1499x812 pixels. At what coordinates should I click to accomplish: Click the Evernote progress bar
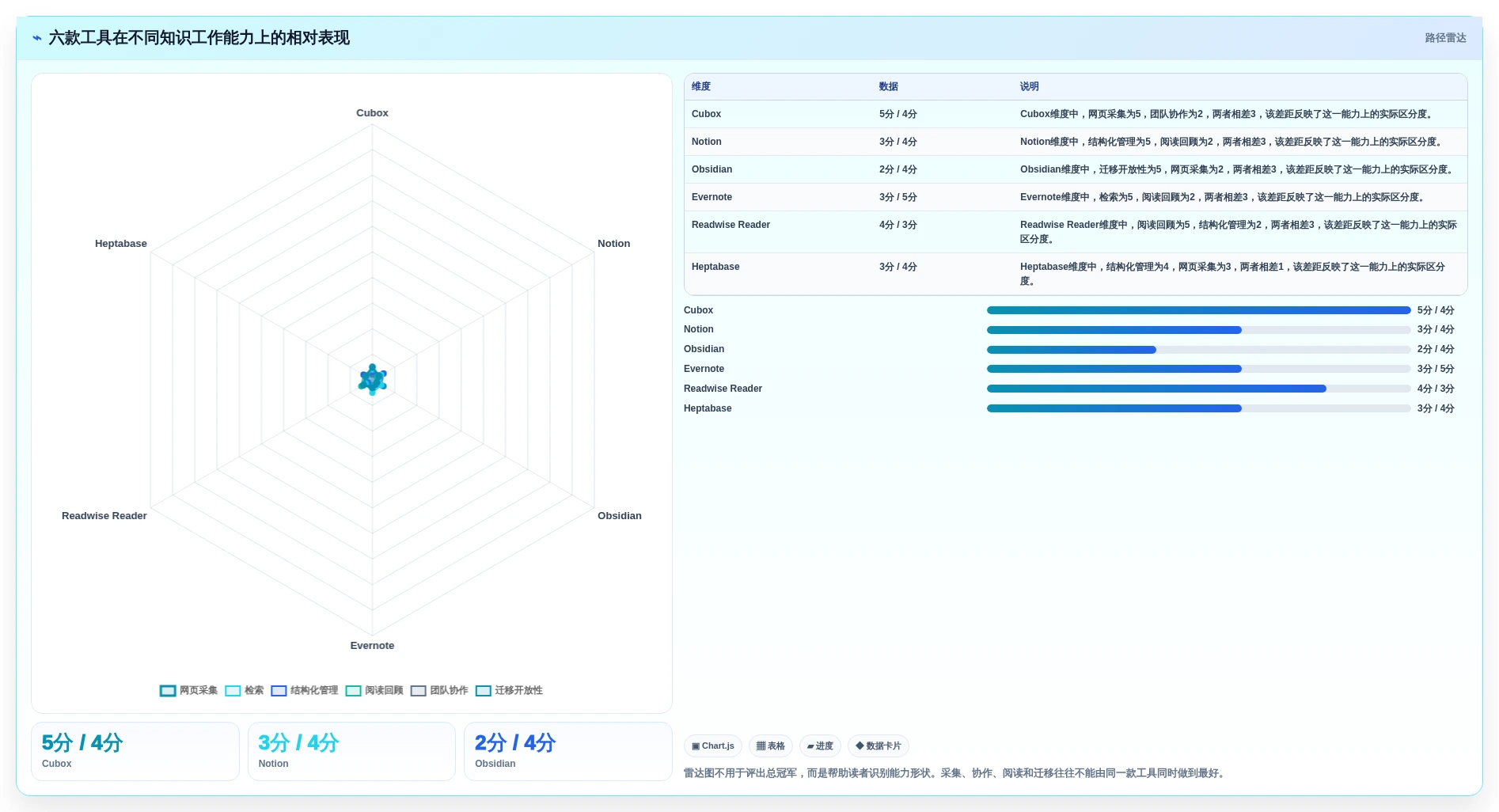[1198, 369]
